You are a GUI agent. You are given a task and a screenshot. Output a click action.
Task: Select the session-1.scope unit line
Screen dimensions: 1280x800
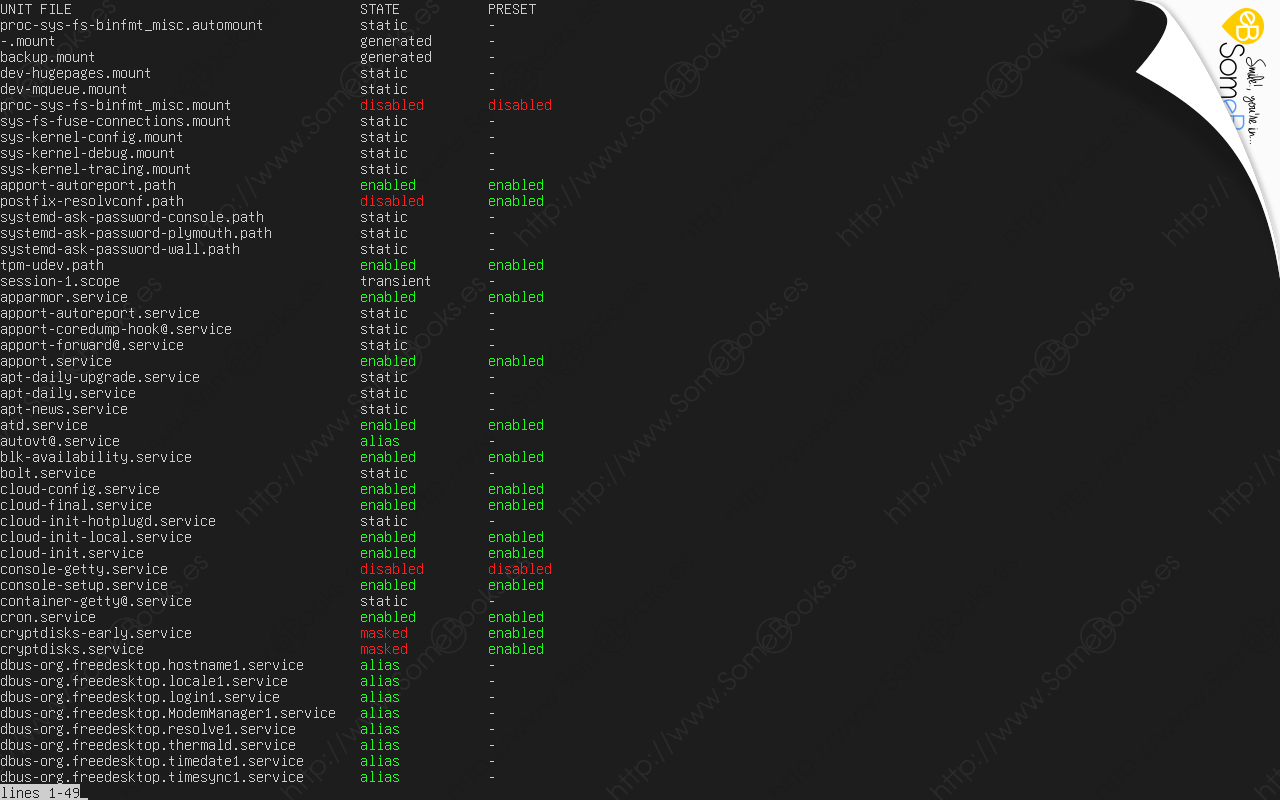coord(60,281)
